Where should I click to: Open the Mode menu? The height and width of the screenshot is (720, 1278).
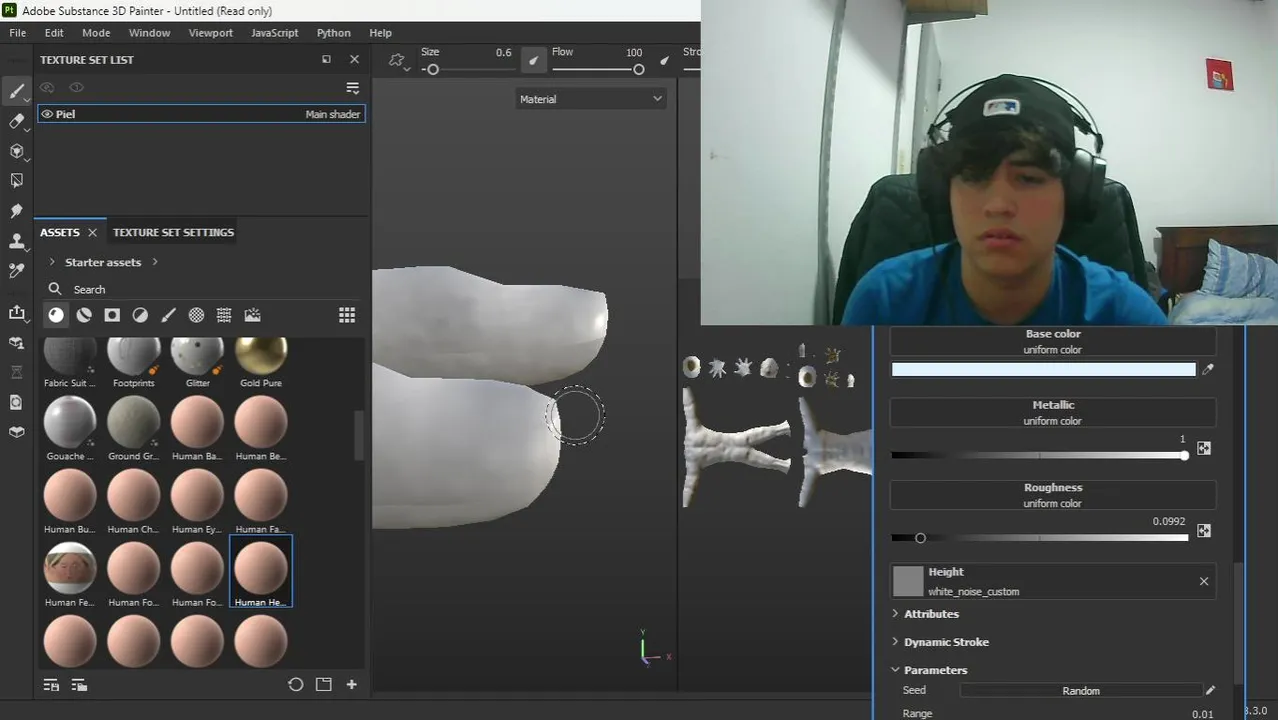[x=96, y=33]
